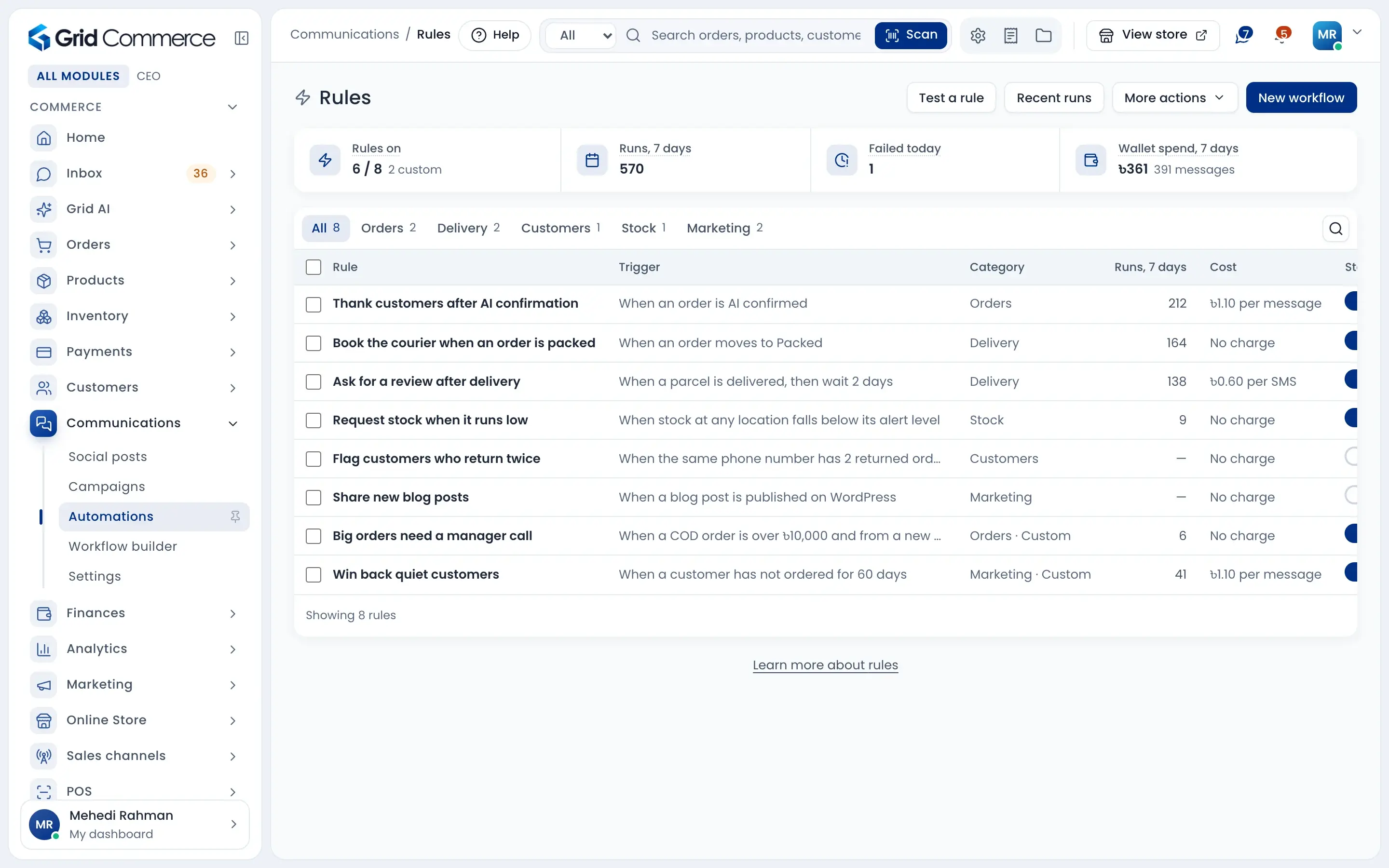
Task: Switch to the Marketing rules tab
Action: point(724,229)
